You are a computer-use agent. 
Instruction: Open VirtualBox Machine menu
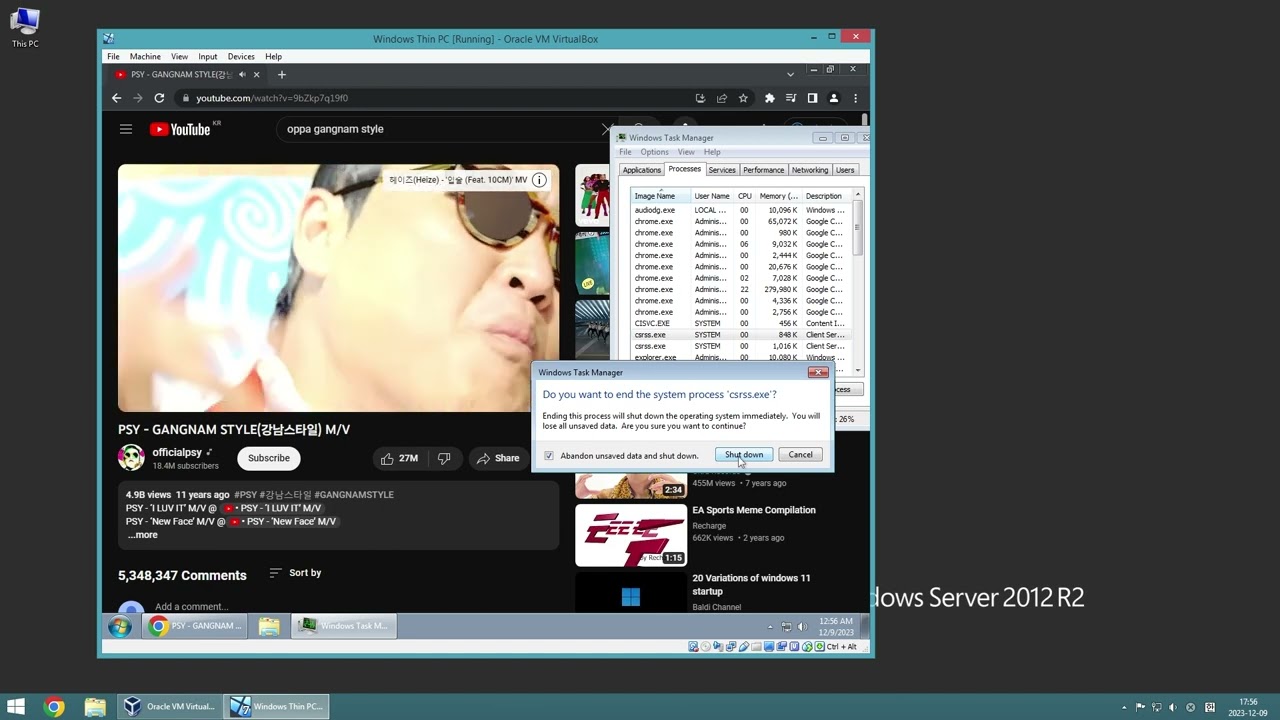[145, 57]
